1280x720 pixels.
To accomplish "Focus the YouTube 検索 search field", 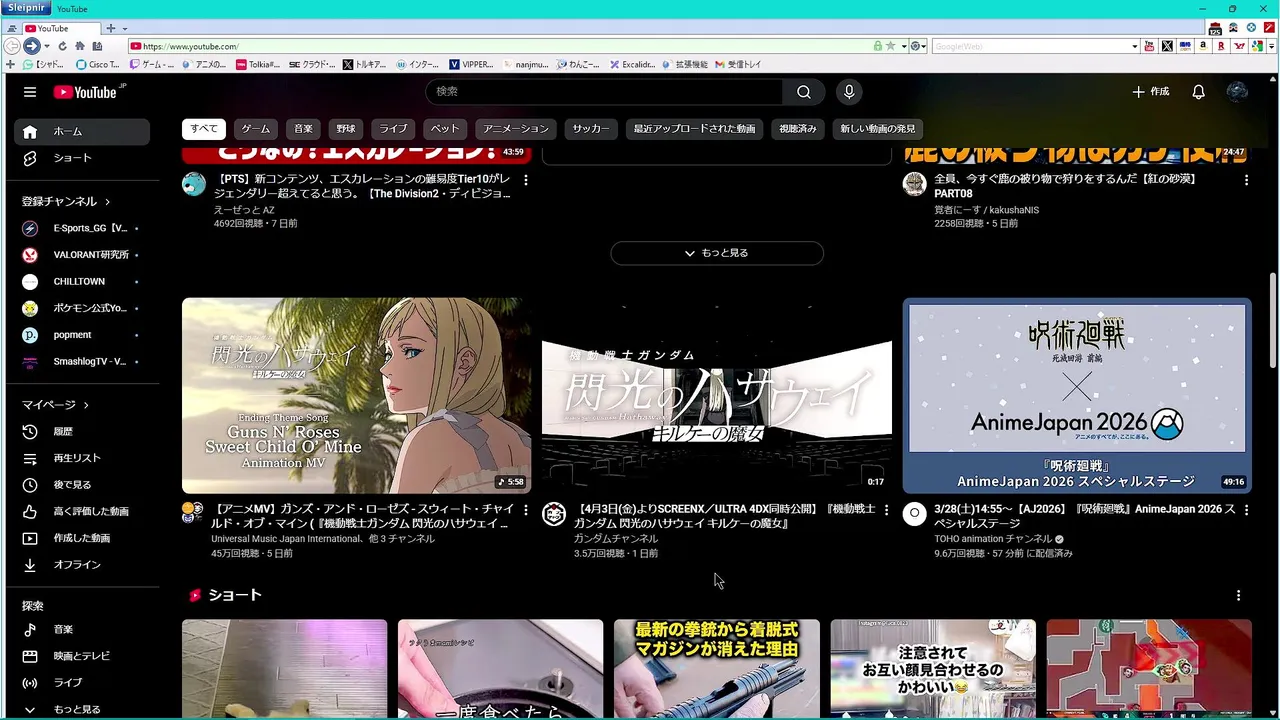I will pos(604,92).
